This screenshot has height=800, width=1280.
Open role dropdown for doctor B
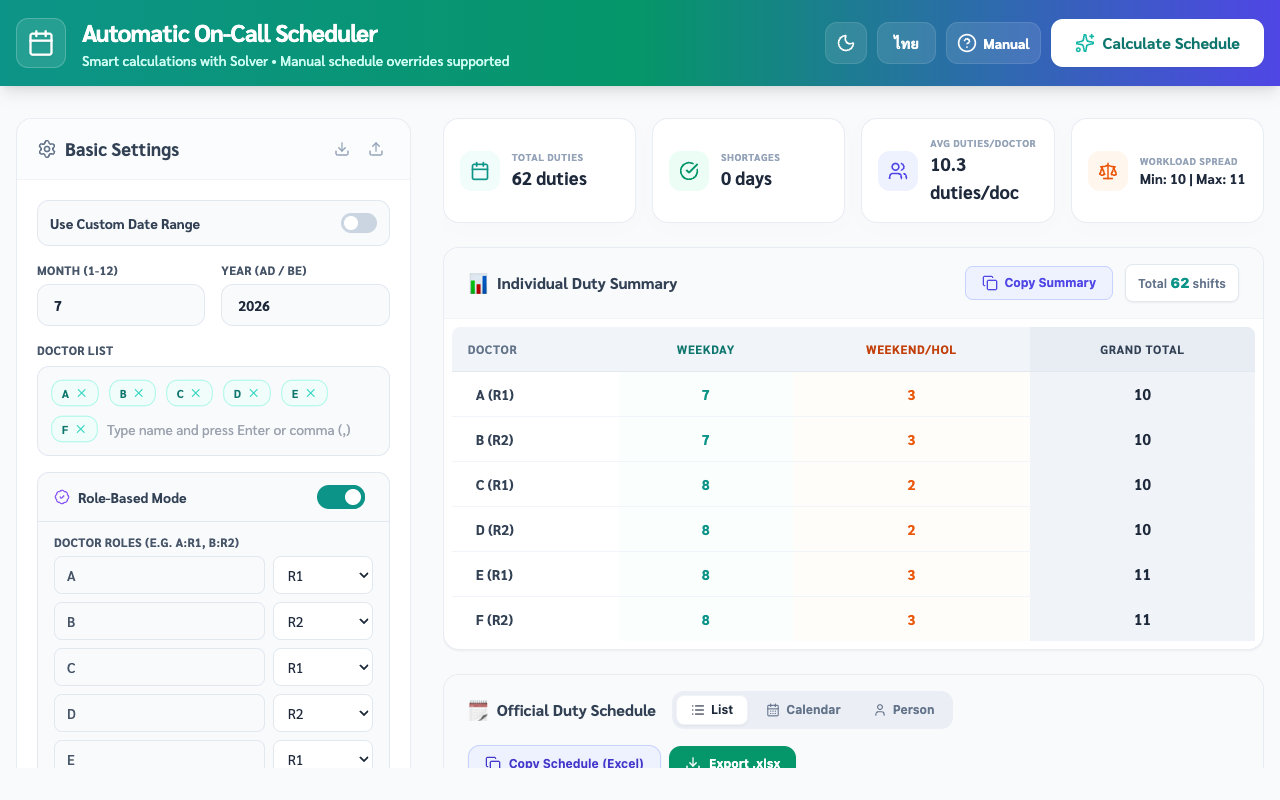pyautogui.click(x=323, y=621)
